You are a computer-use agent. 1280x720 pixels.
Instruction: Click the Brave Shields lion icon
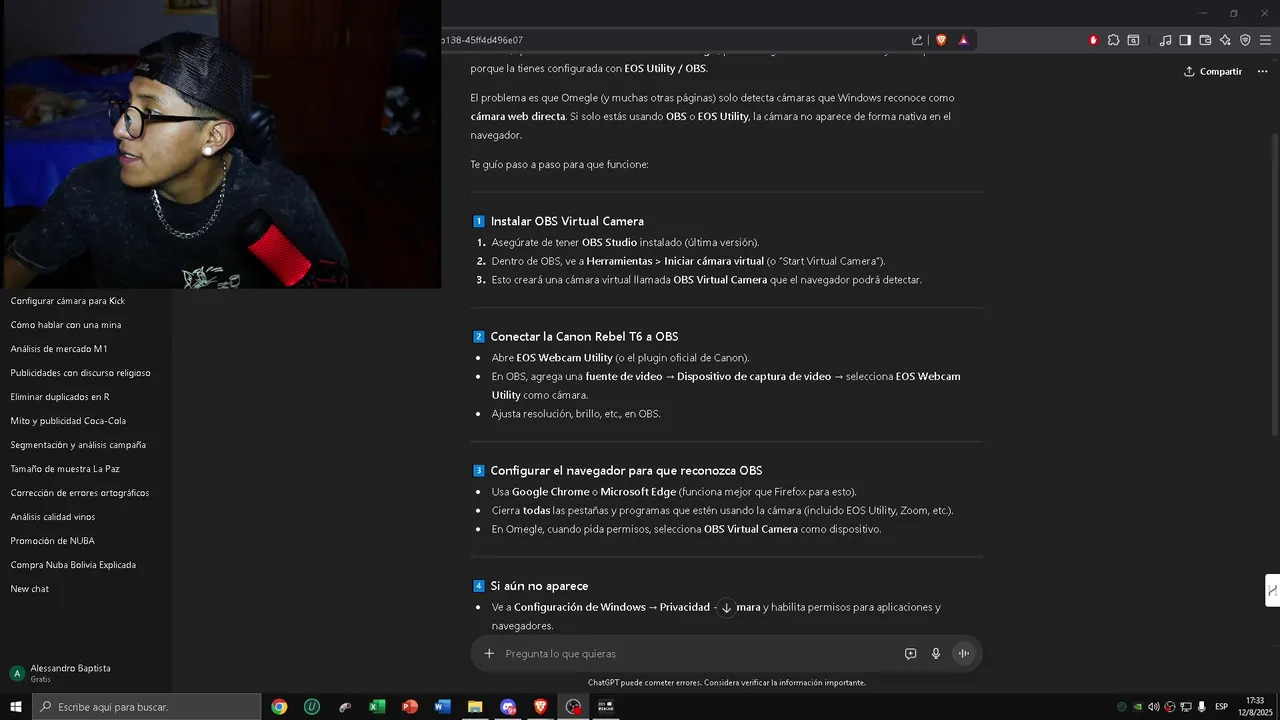[941, 40]
